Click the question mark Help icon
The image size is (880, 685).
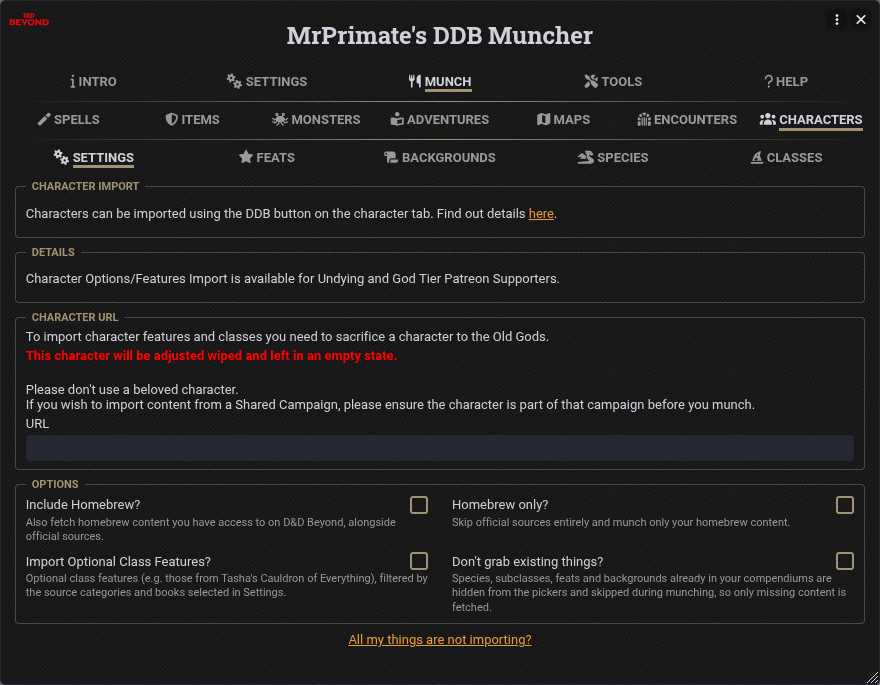coord(769,81)
